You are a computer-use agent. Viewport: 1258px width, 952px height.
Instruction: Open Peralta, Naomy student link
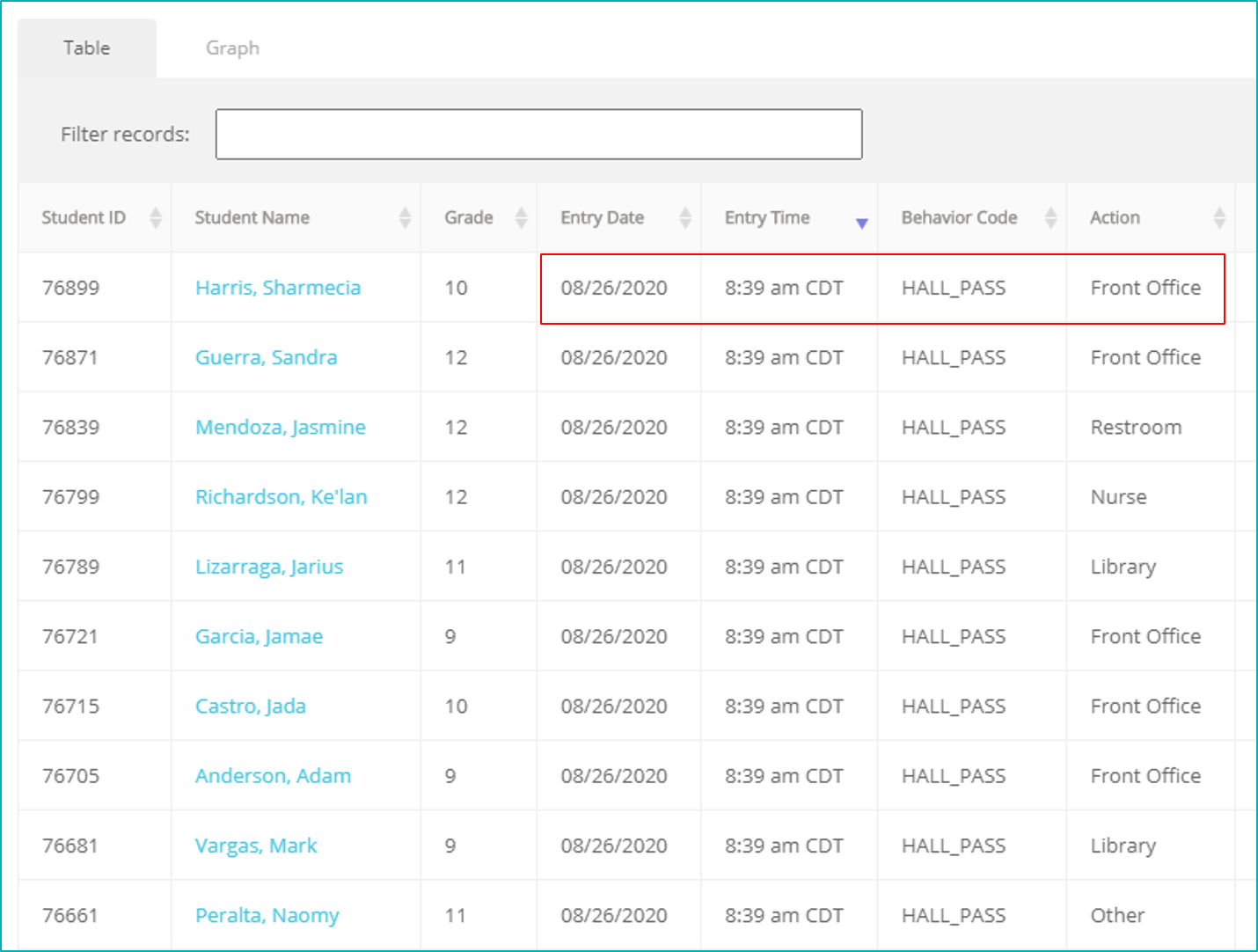pyautogui.click(x=267, y=915)
